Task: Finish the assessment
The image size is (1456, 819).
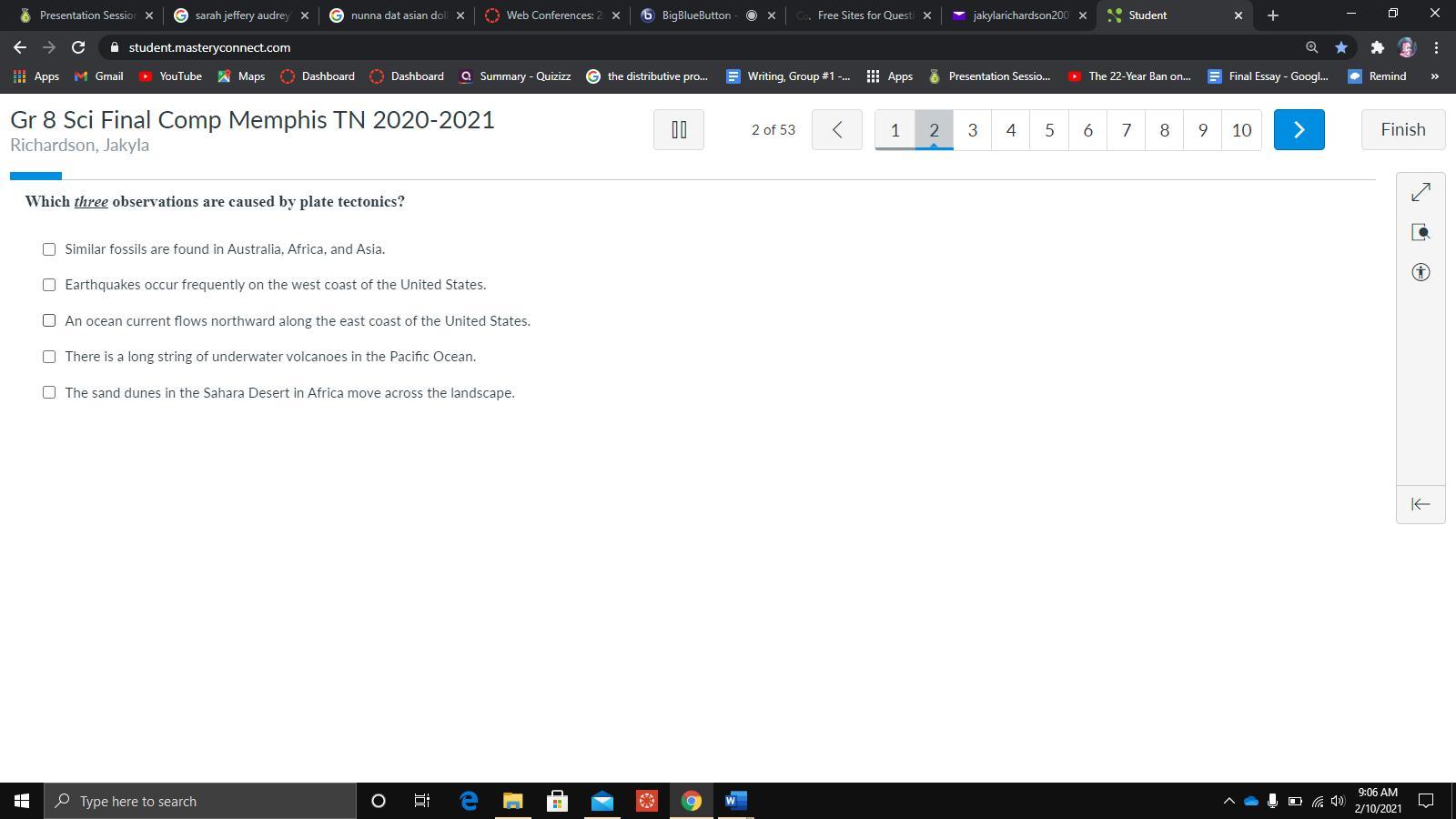Action: [x=1403, y=129]
